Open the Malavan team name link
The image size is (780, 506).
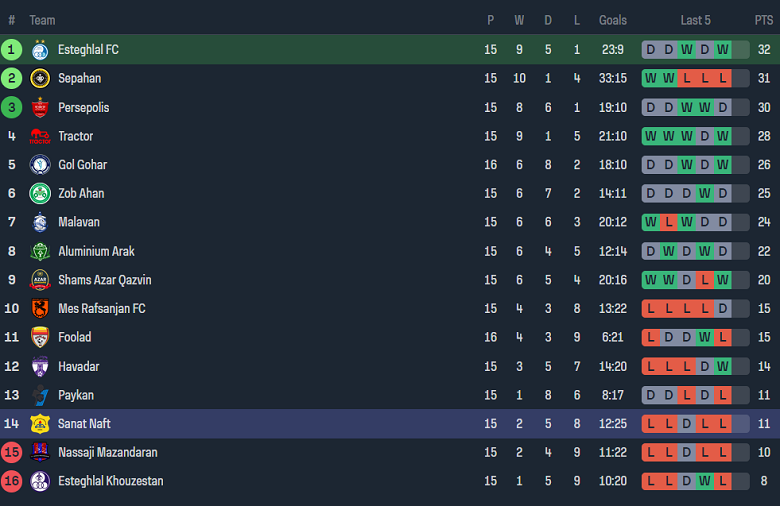[x=79, y=222]
